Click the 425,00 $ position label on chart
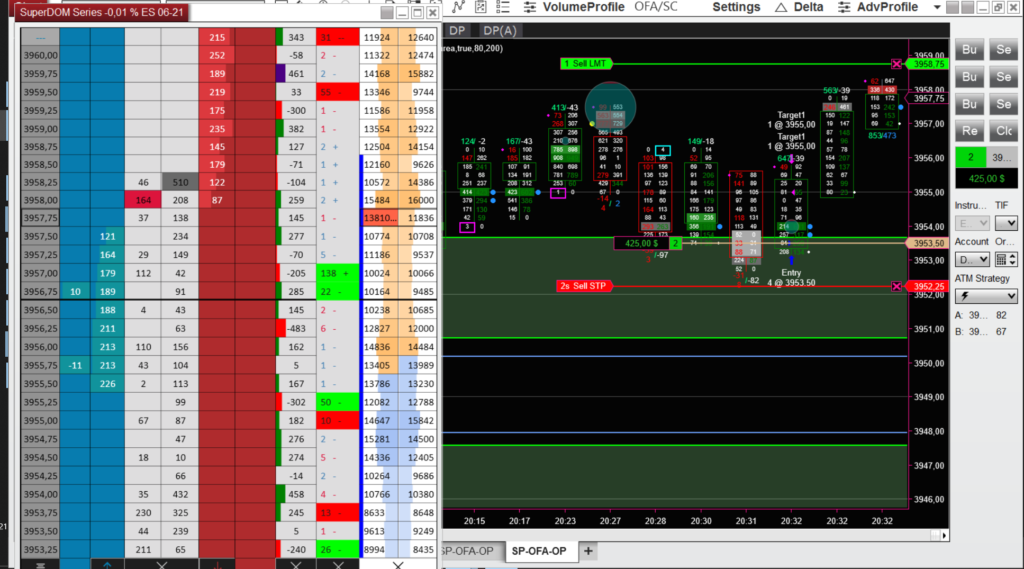 [x=642, y=243]
